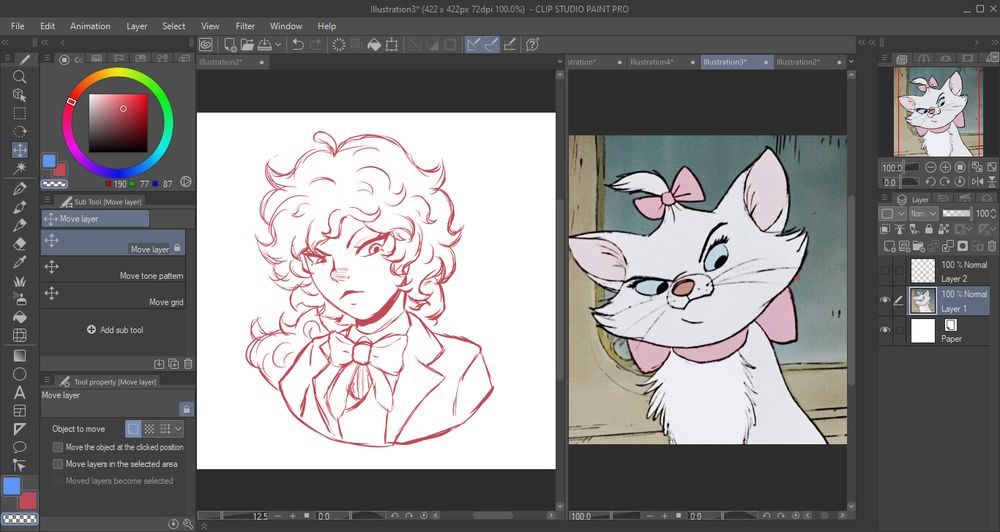Open a file from toolbar
The image size is (1000, 532).
pyautogui.click(x=247, y=44)
